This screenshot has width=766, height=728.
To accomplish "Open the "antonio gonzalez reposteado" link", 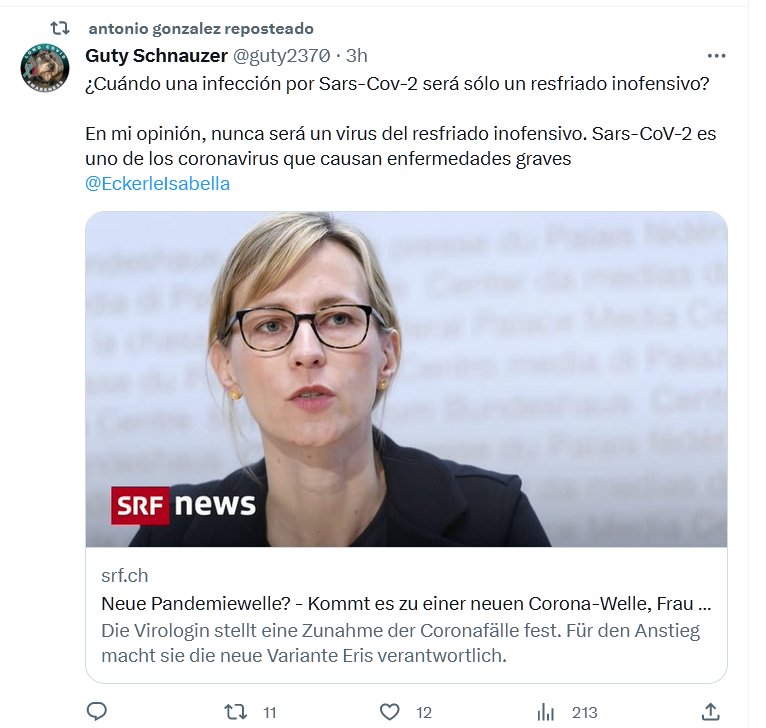I will click(x=200, y=29).
